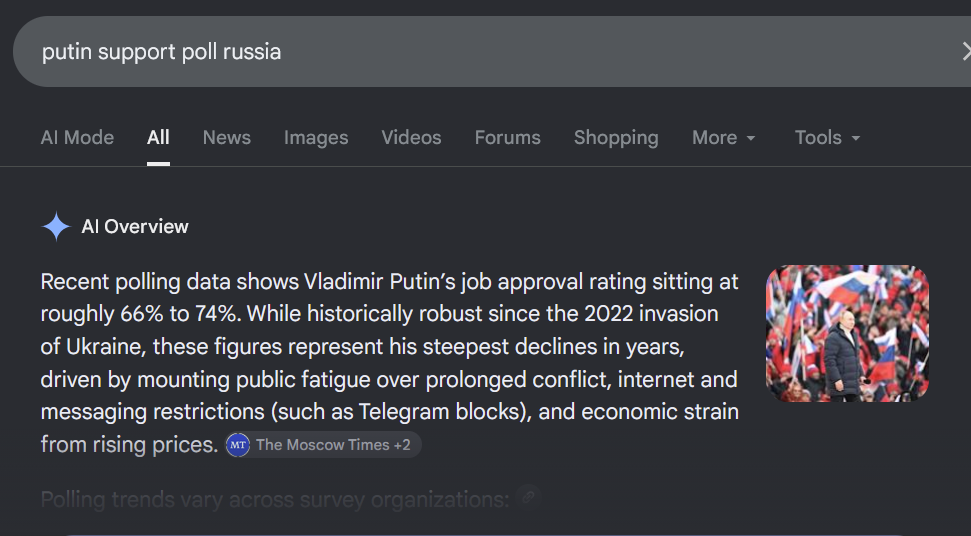The image size is (971, 536).
Task: Open the Forums tab
Action: (508, 137)
